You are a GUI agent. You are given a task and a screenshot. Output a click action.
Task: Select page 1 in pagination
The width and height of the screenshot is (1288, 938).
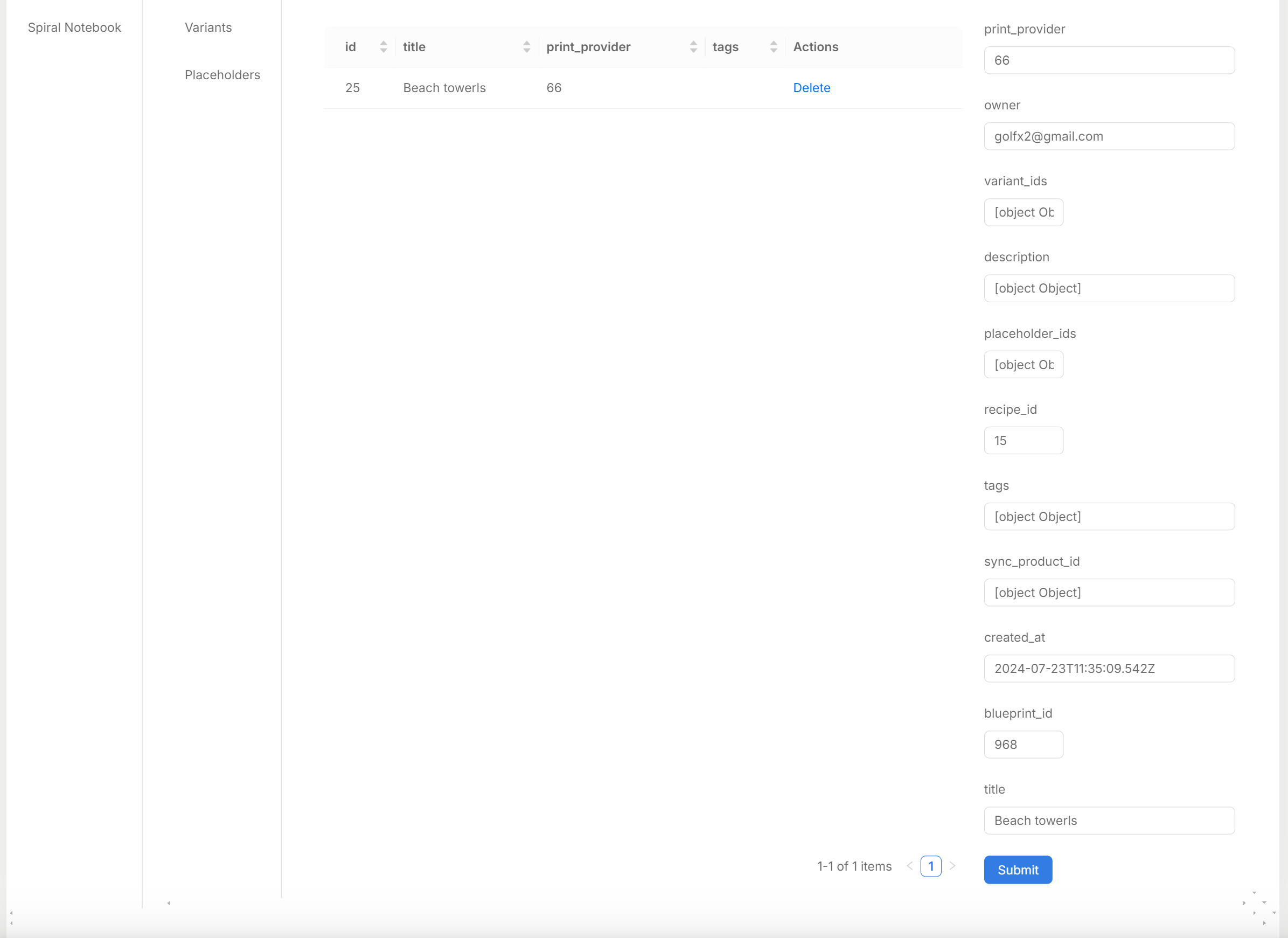[931, 866]
